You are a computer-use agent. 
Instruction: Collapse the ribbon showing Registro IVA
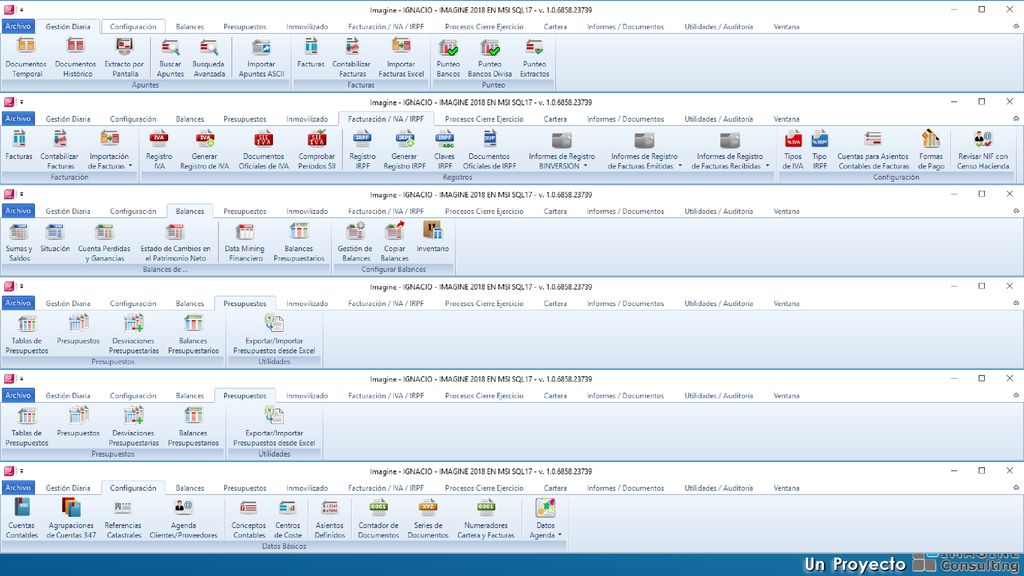[x=1016, y=118]
